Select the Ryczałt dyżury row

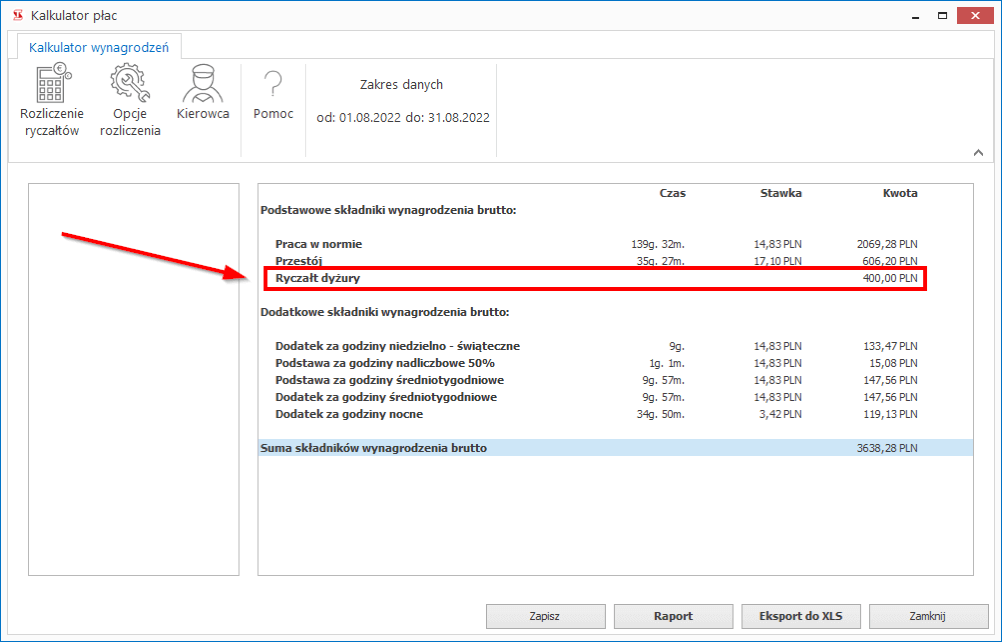click(x=595, y=278)
